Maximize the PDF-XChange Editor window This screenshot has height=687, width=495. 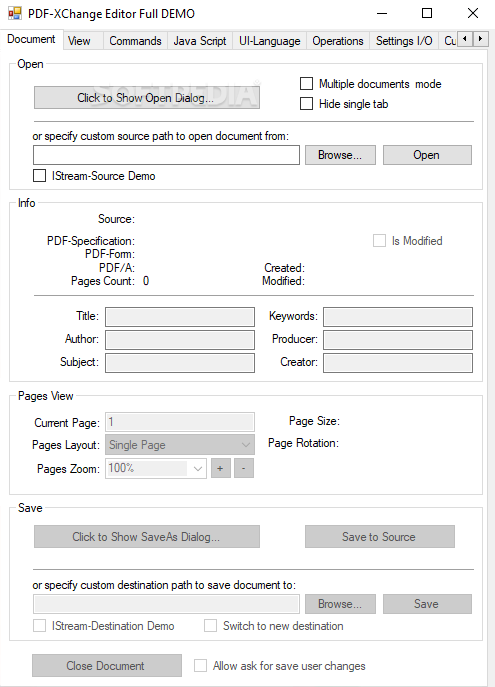click(427, 13)
